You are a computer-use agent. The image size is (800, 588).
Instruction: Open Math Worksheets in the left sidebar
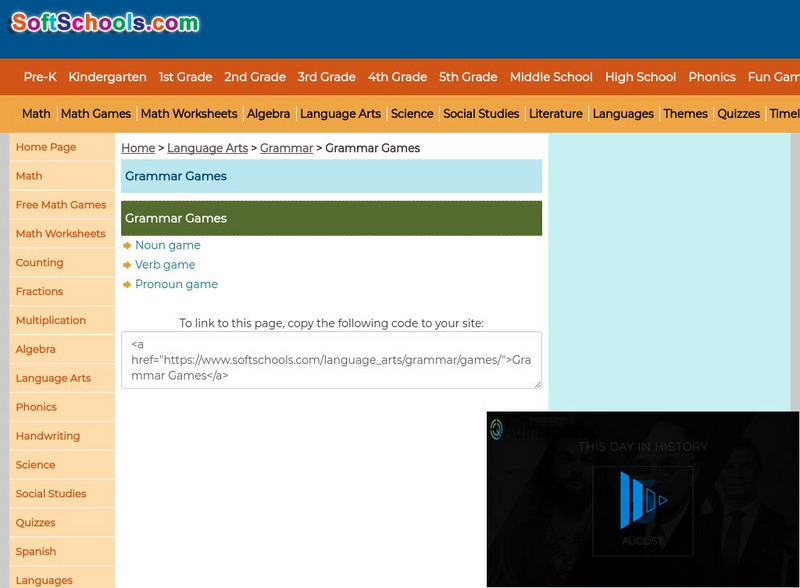62,234
